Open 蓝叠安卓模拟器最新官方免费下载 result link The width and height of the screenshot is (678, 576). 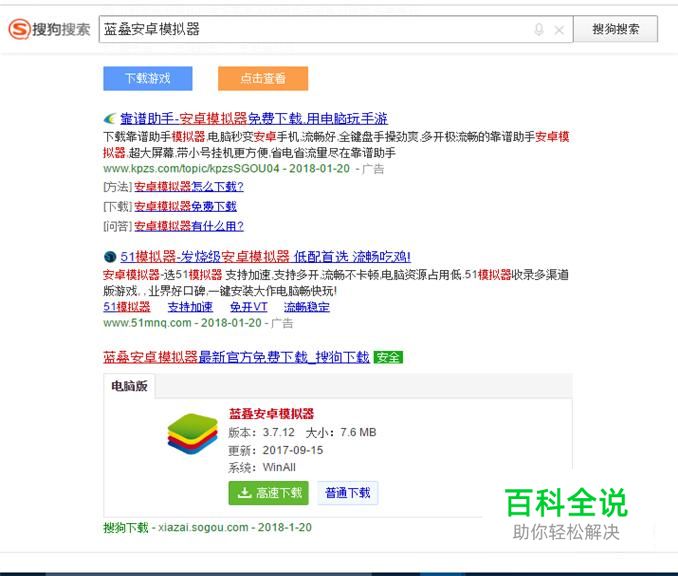click(x=236, y=357)
